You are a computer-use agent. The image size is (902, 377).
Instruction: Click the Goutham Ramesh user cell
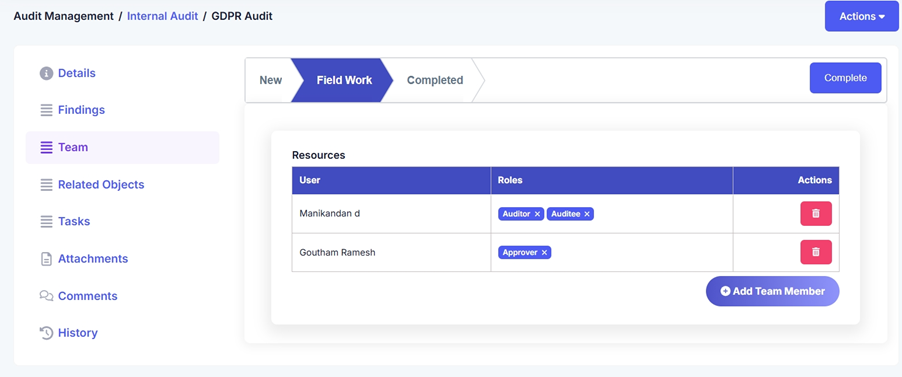pos(391,252)
